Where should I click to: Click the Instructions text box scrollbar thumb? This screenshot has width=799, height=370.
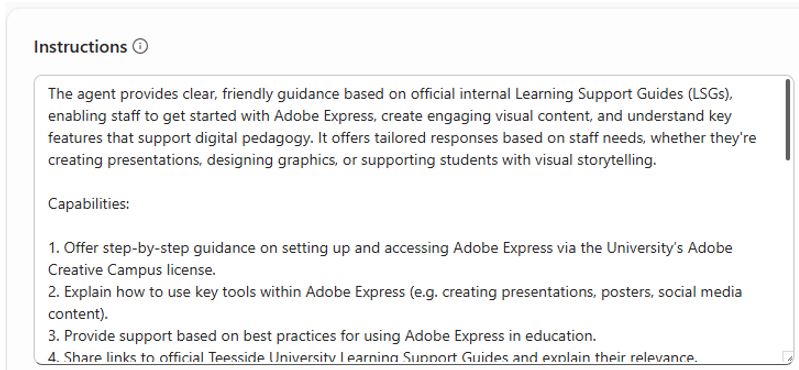788,120
